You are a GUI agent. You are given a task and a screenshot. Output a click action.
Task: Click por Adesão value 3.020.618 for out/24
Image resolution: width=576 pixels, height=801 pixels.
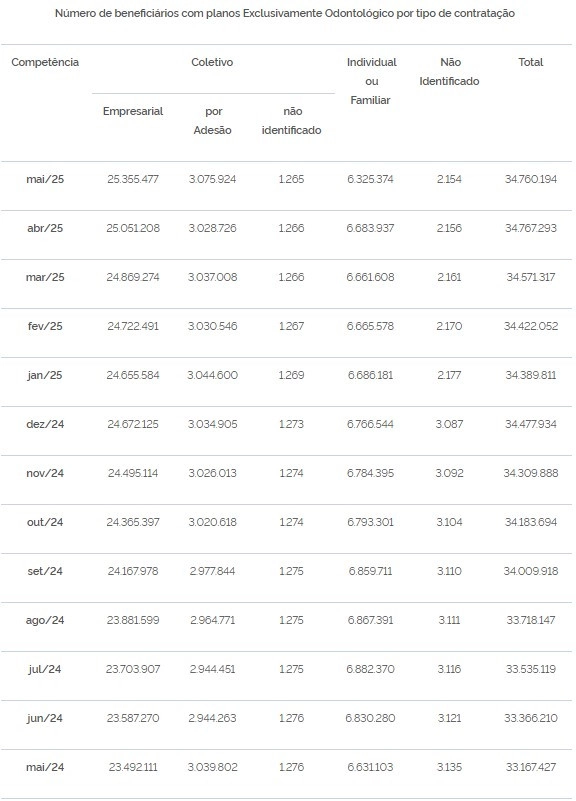pyautogui.click(x=212, y=522)
